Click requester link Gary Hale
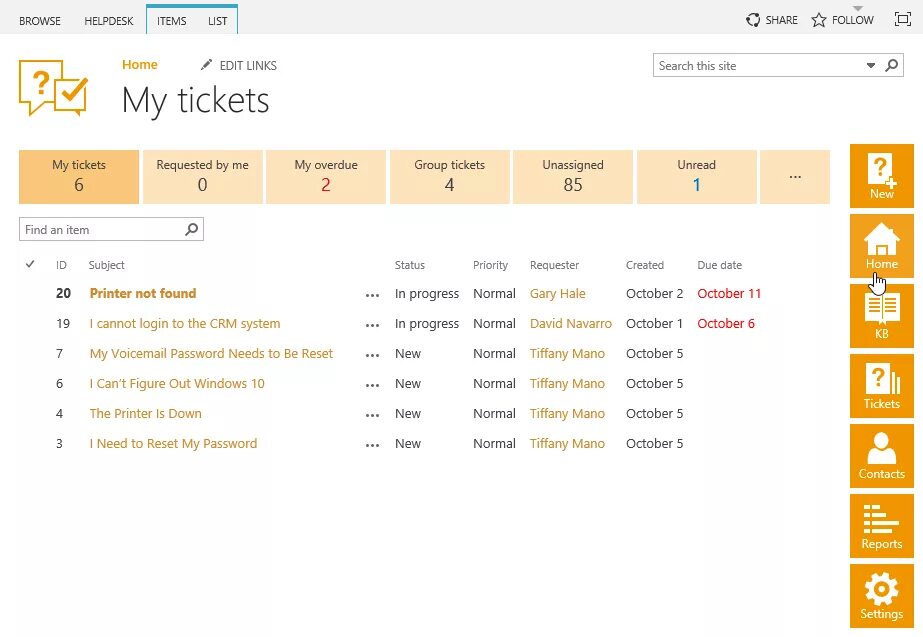The image size is (923, 637). tap(558, 294)
